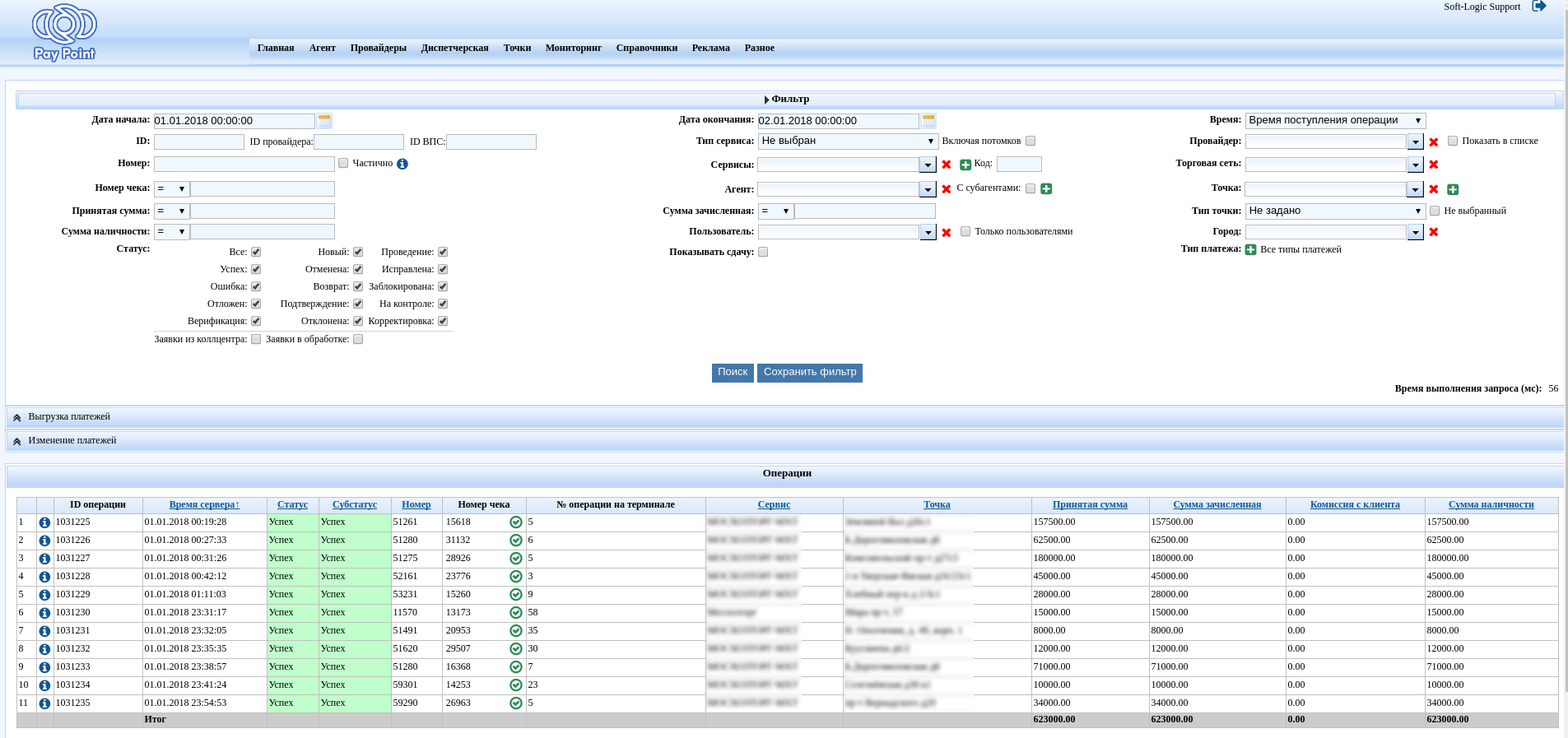Sort by Принятая сумма column
This screenshot has width=1568, height=738.
pos(1090,504)
